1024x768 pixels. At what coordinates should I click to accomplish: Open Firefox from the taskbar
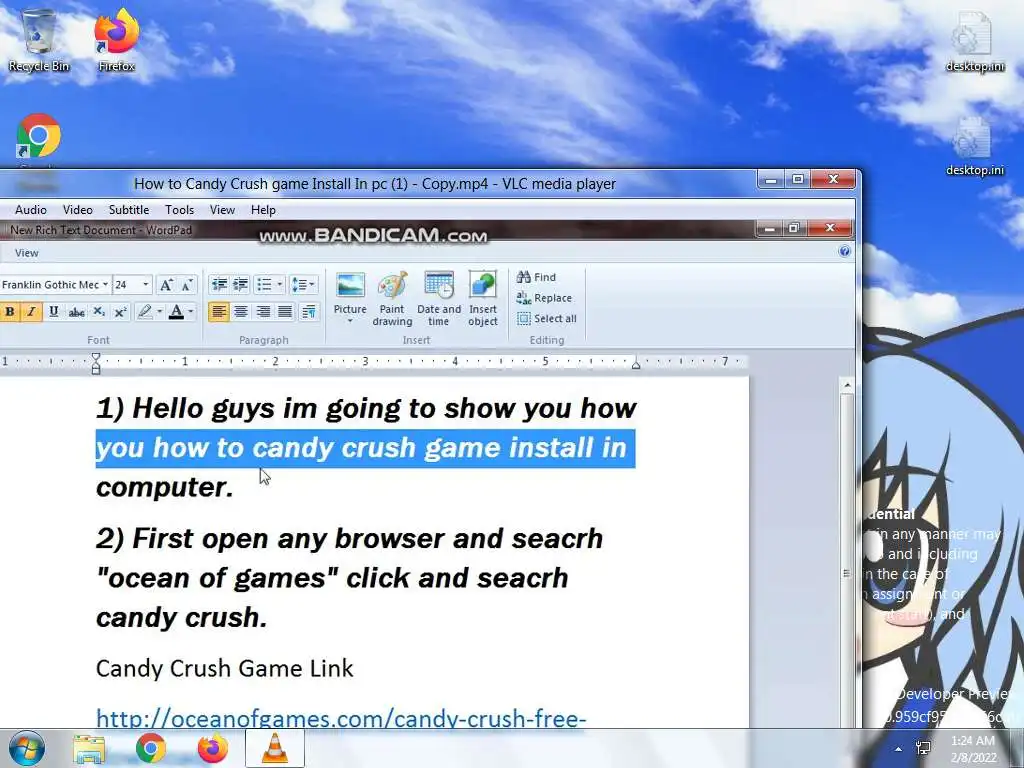click(x=213, y=749)
